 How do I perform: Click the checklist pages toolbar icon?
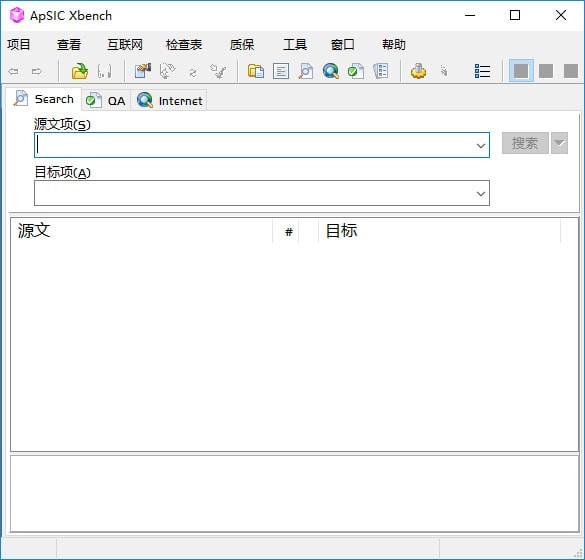pyautogui.click(x=381, y=71)
